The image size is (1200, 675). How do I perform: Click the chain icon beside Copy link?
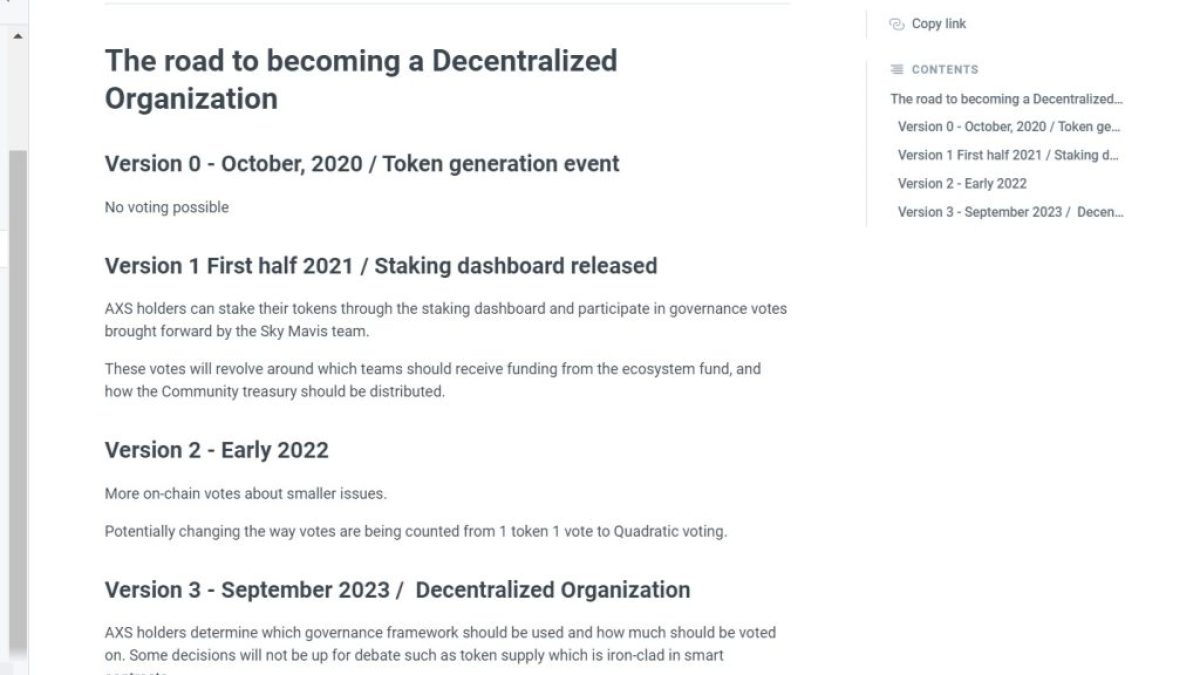pos(896,24)
